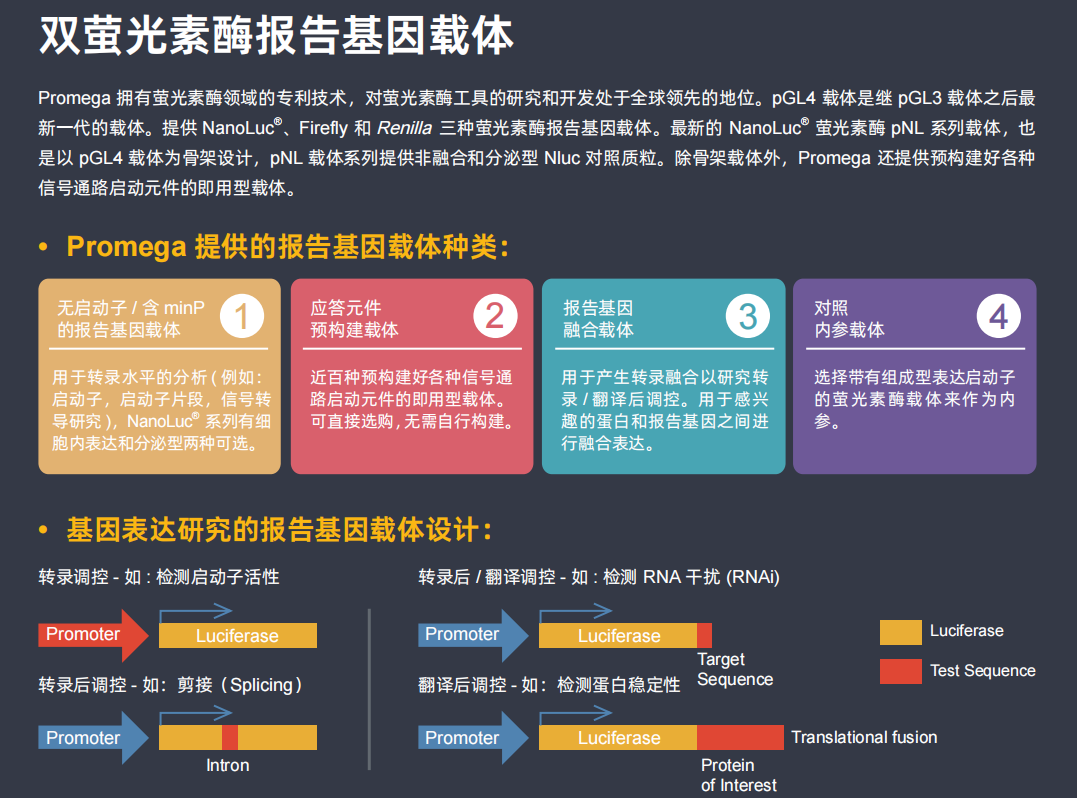
Task: Click the numbered circle 1 on the orange card
Action: pyautogui.click(x=242, y=316)
